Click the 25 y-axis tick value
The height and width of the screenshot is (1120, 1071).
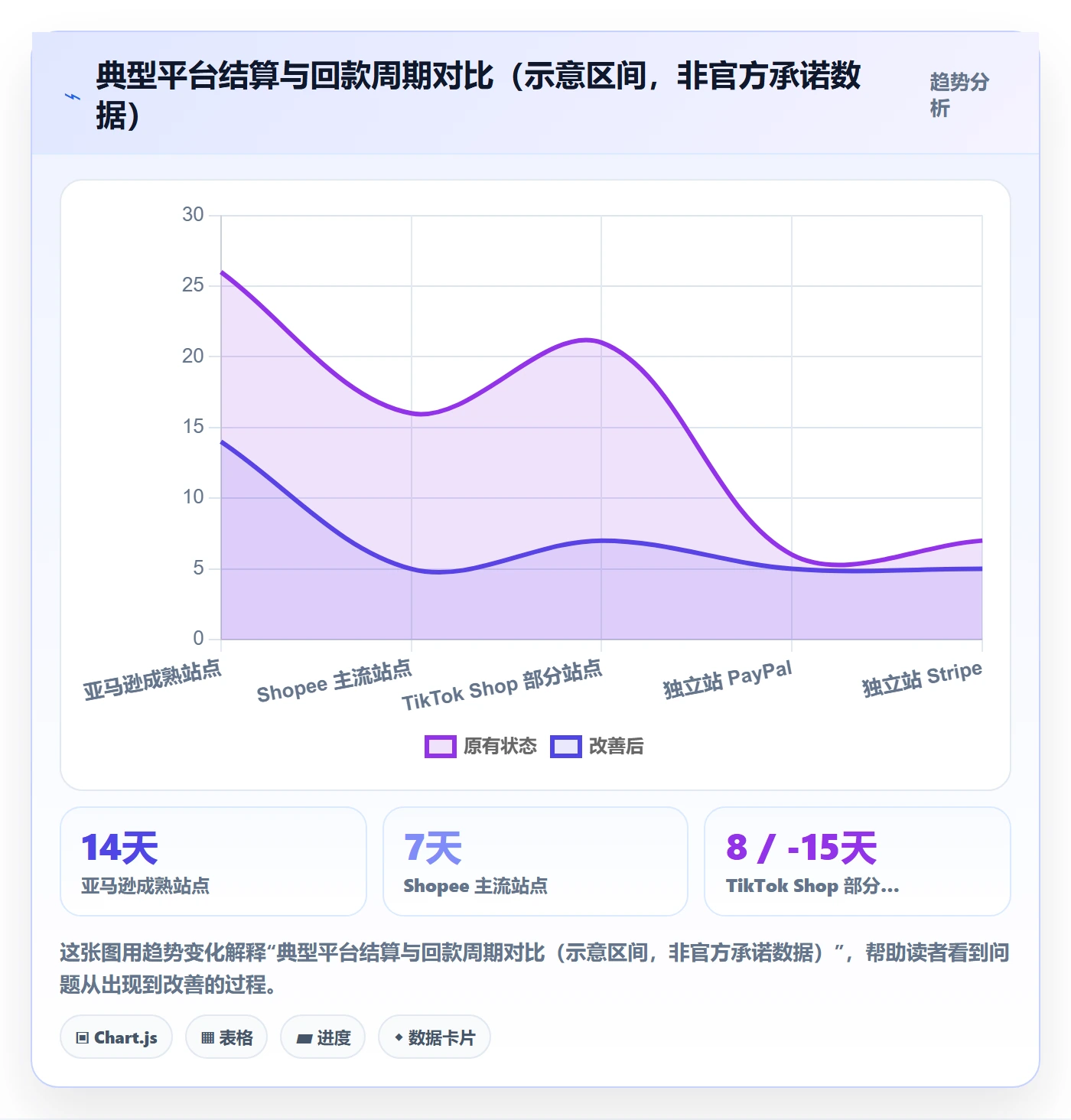click(193, 285)
